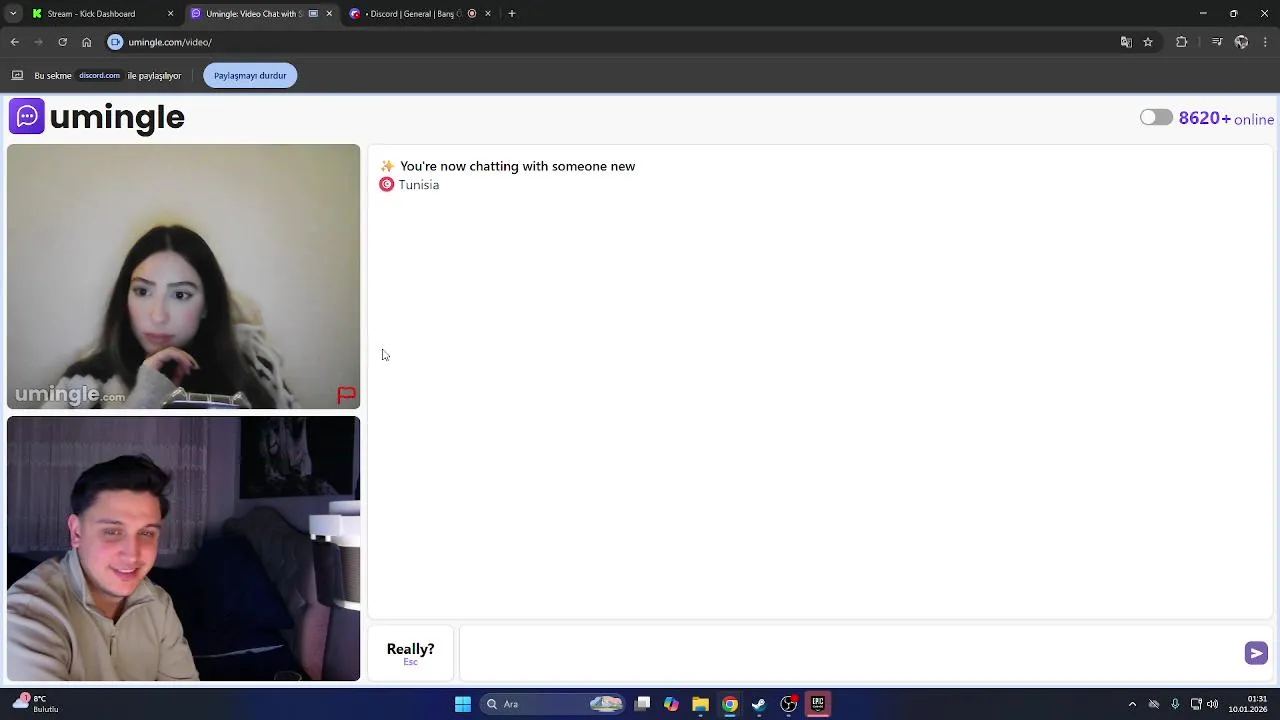This screenshot has width=1280, height=720.
Task: Open Google Chrome from the taskbar
Action: coord(730,704)
